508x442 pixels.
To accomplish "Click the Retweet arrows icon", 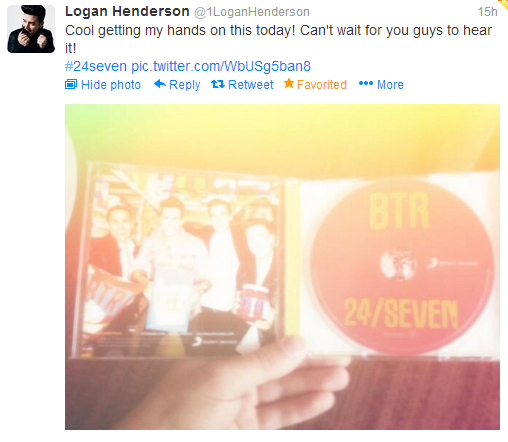I will [218, 84].
